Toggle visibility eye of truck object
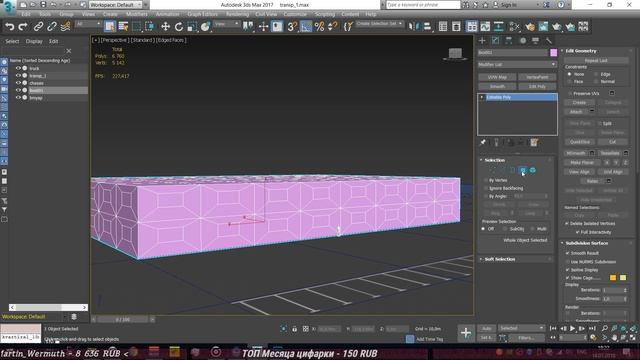The width and height of the screenshot is (640, 360). (18, 68)
